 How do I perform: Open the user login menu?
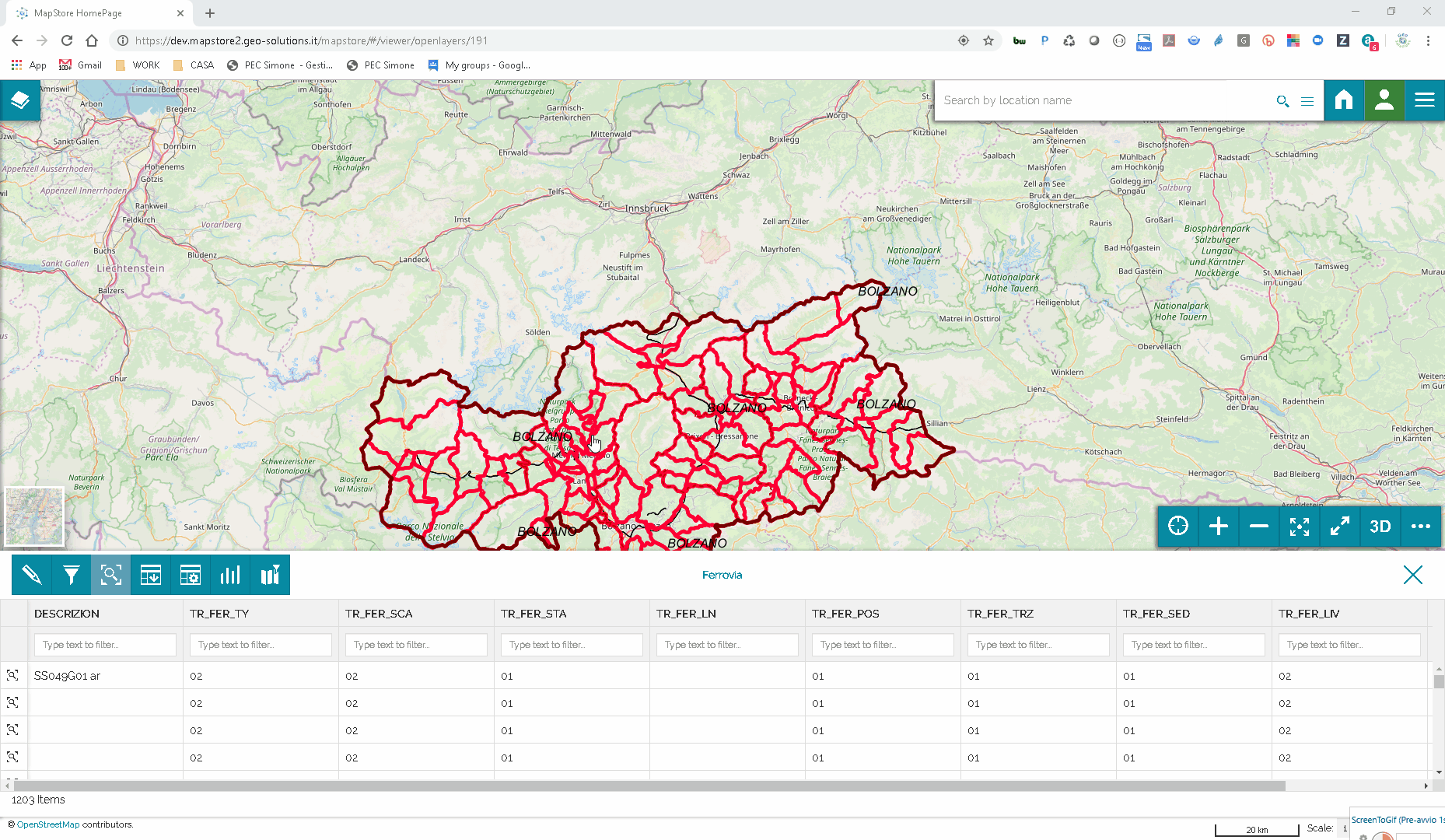point(1384,100)
